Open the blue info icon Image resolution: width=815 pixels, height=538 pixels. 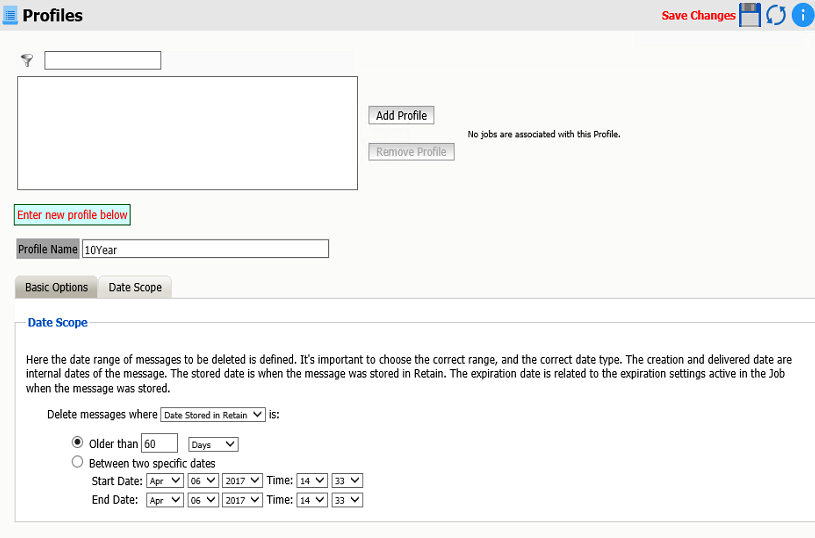point(802,15)
